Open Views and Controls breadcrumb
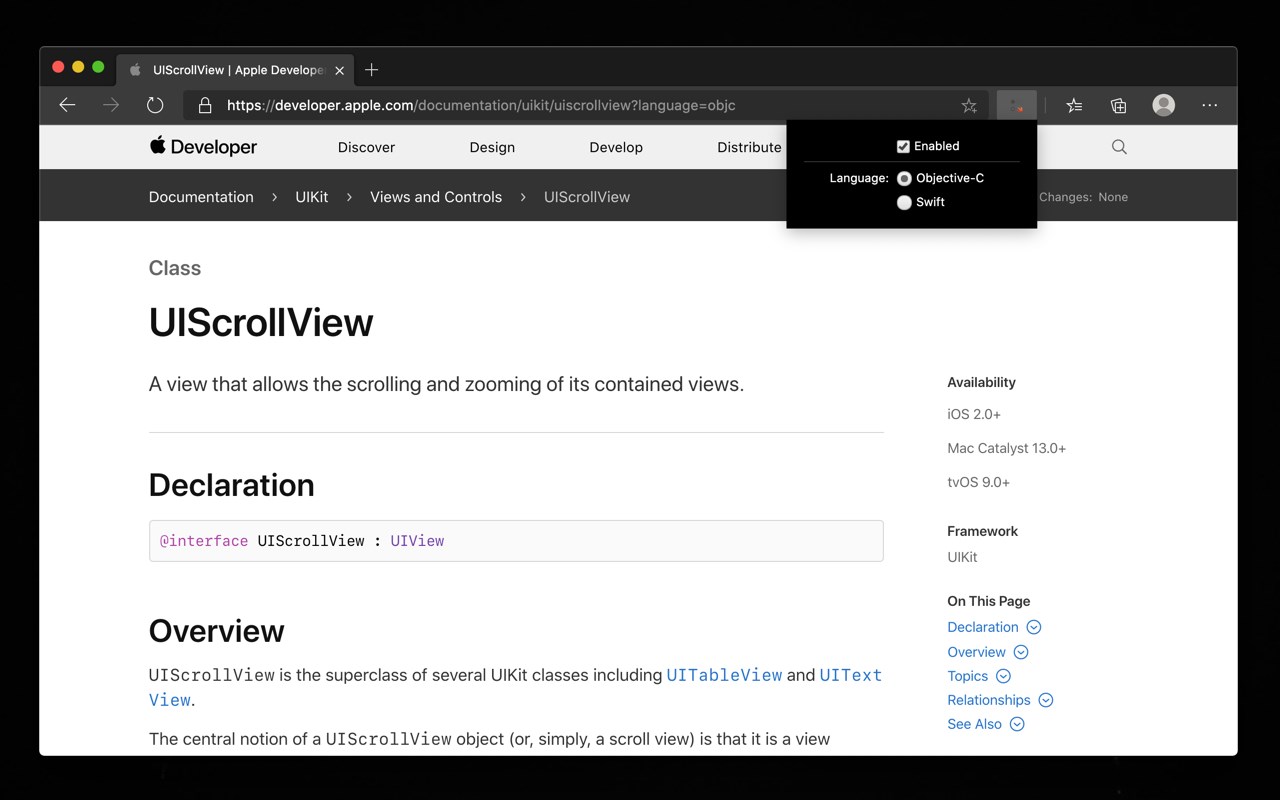Screen dimensions: 1280x800 point(436,197)
